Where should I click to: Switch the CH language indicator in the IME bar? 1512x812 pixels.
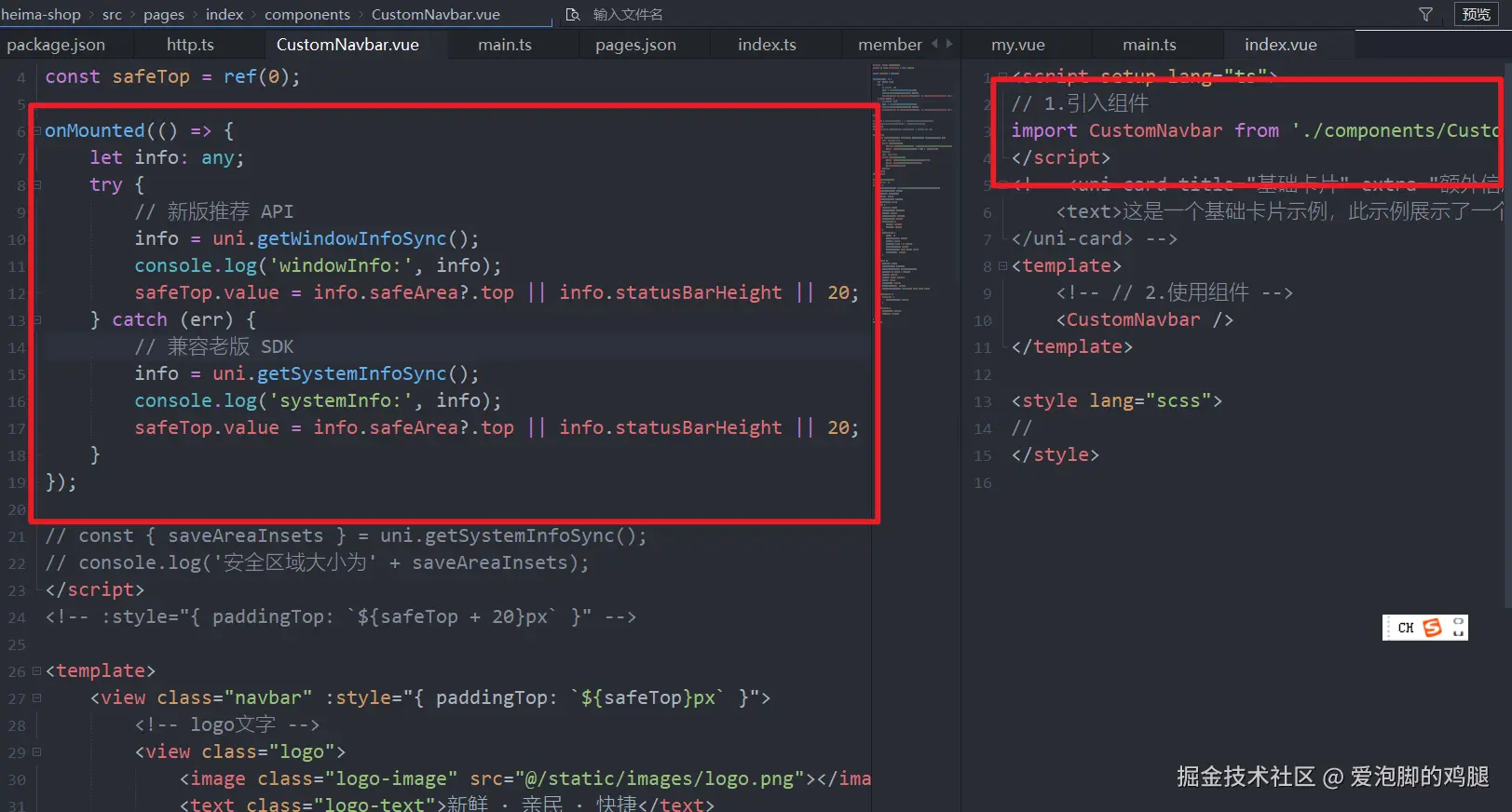click(1406, 628)
